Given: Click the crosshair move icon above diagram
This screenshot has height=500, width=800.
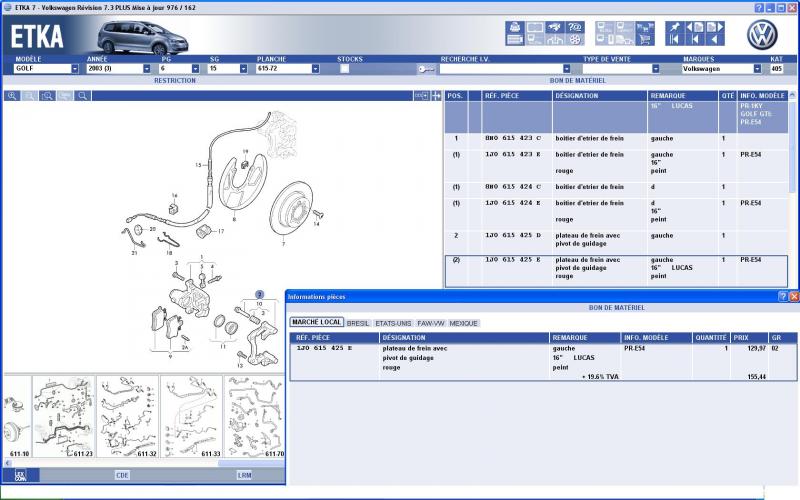Looking at the screenshot, I should tap(436, 96).
